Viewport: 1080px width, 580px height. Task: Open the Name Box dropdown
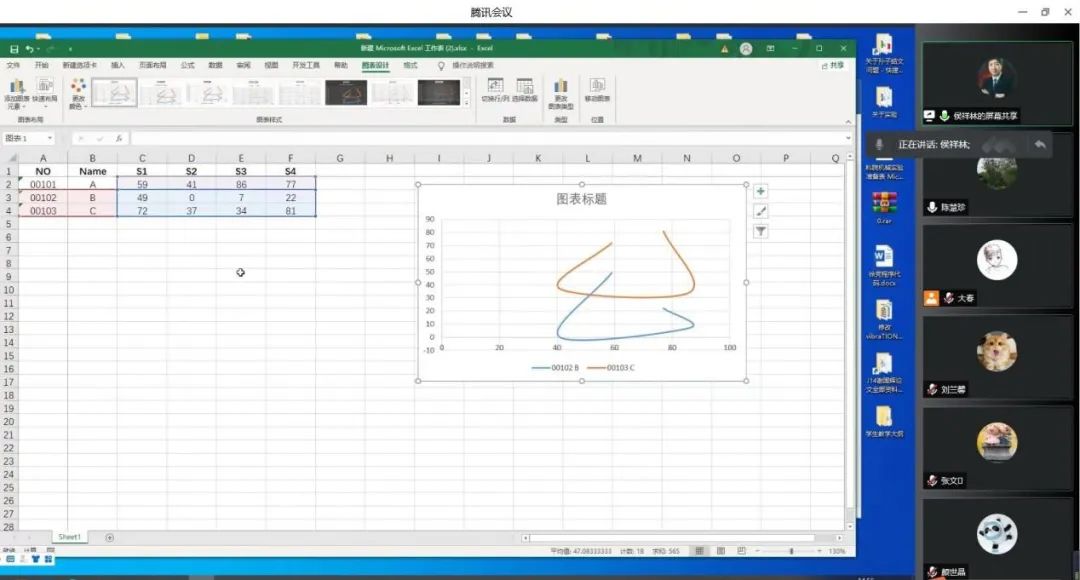click(x=51, y=139)
